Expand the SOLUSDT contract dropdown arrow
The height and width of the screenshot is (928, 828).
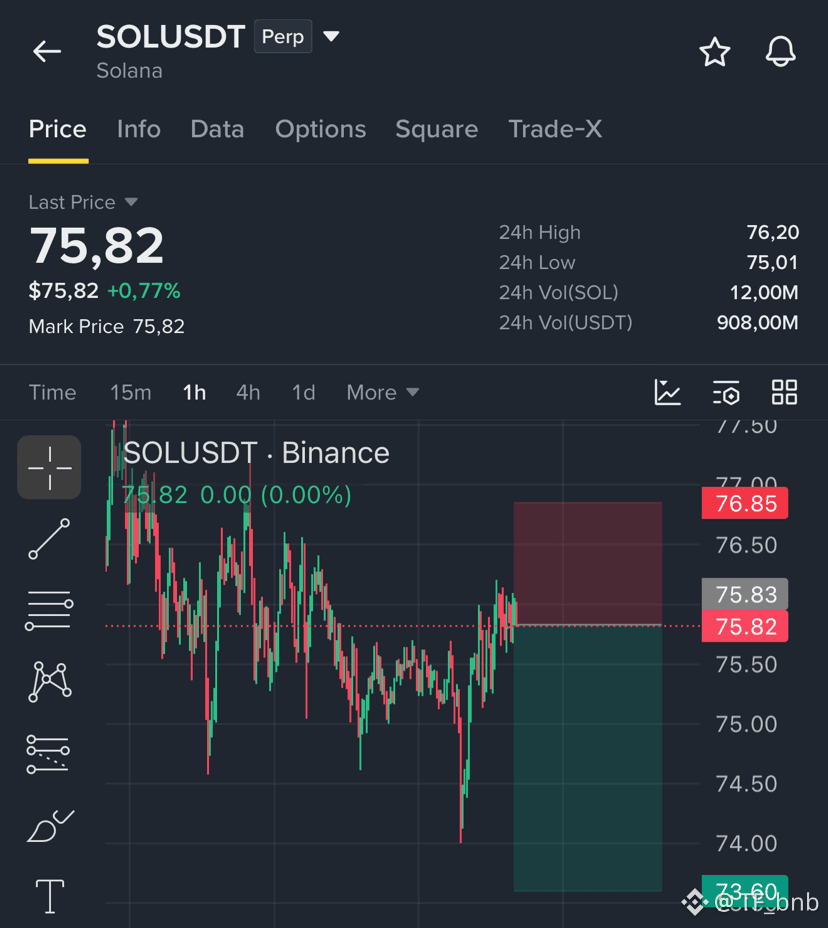pyautogui.click(x=331, y=37)
